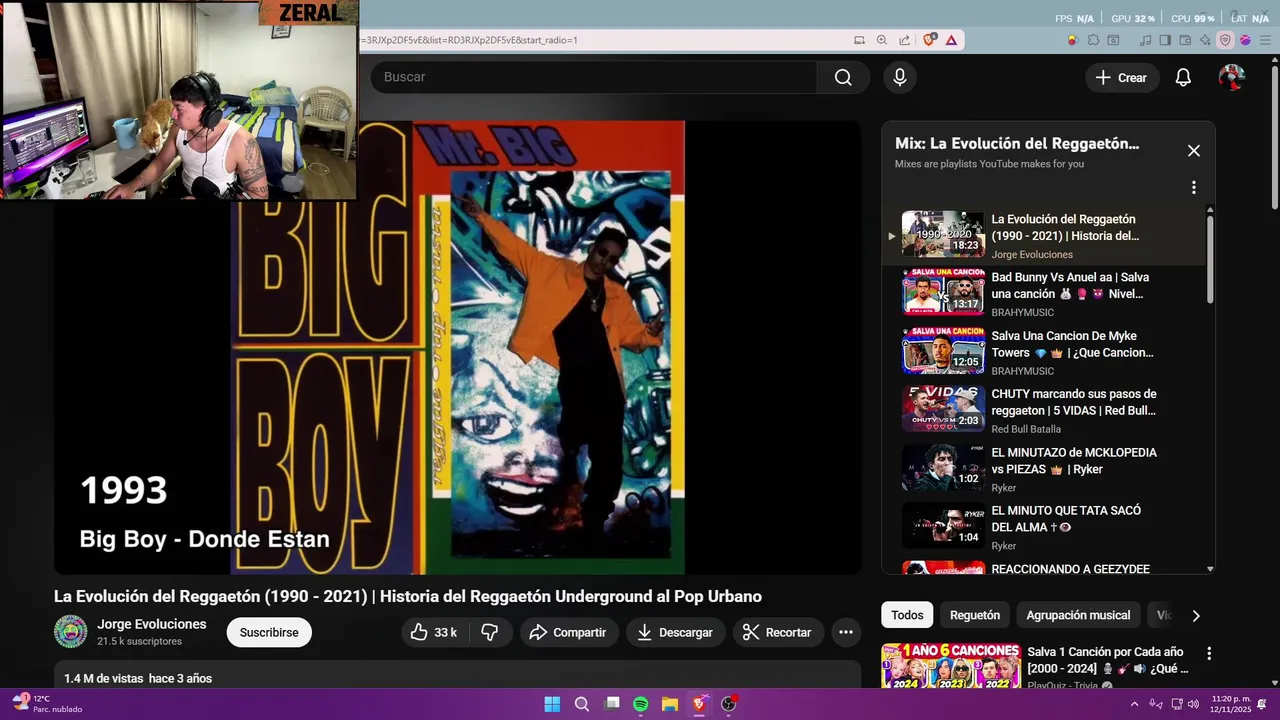The width and height of the screenshot is (1280, 720).
Task: Open OBS Studio from taskbar
Action: click(729, 704)
